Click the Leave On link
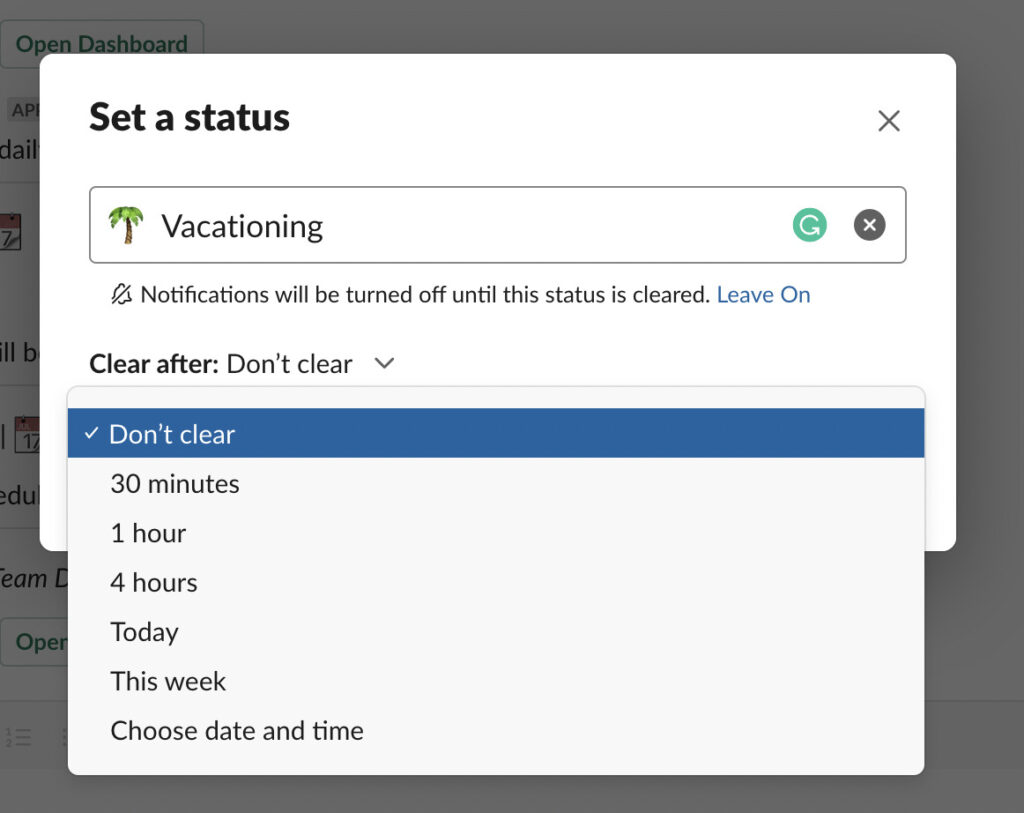 (764, 294)
